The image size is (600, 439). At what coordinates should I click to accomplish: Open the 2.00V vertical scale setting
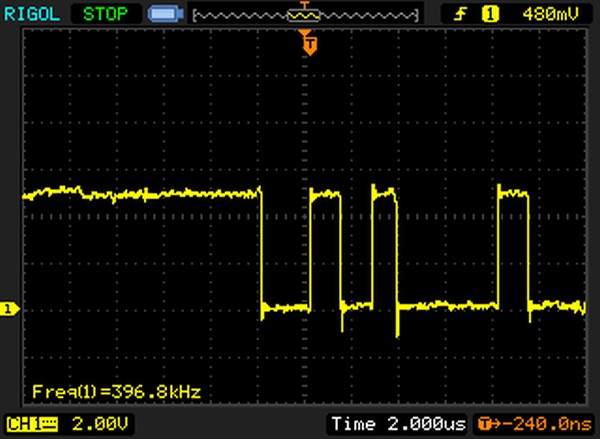click(x=98, y=424)
